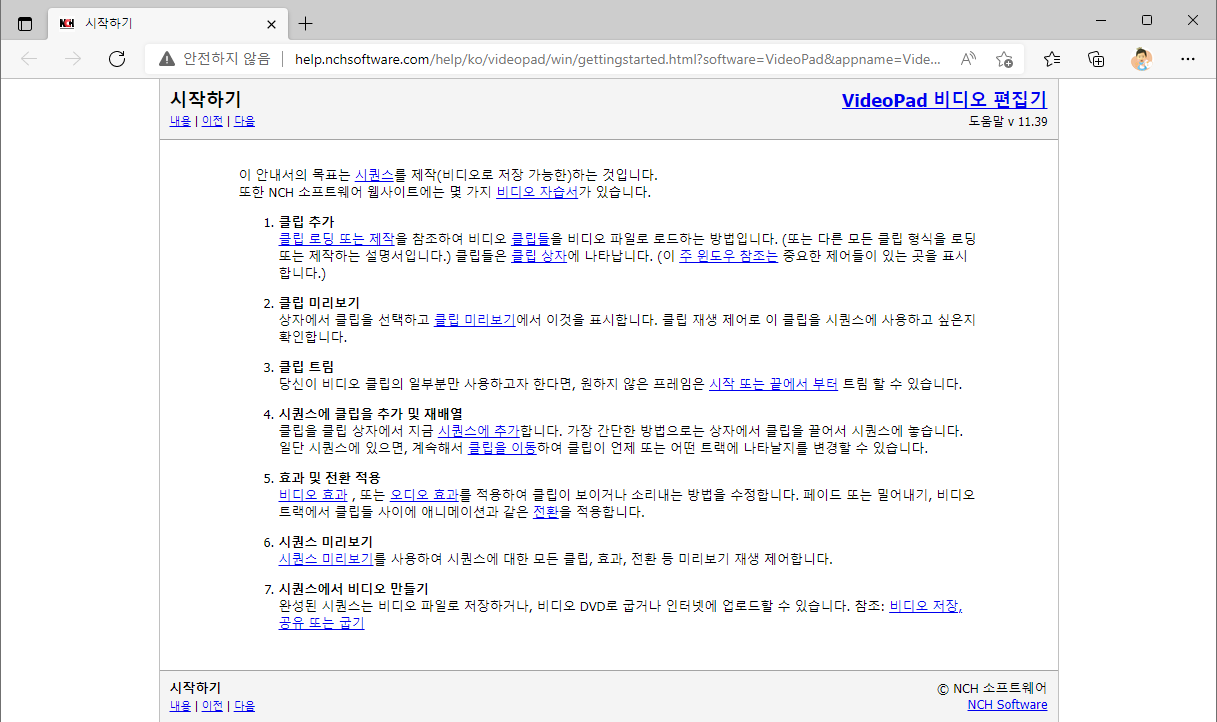1217x722 pixels.
Task: Click the 클립 추가 step heading
Action: (x=307, y=222)
